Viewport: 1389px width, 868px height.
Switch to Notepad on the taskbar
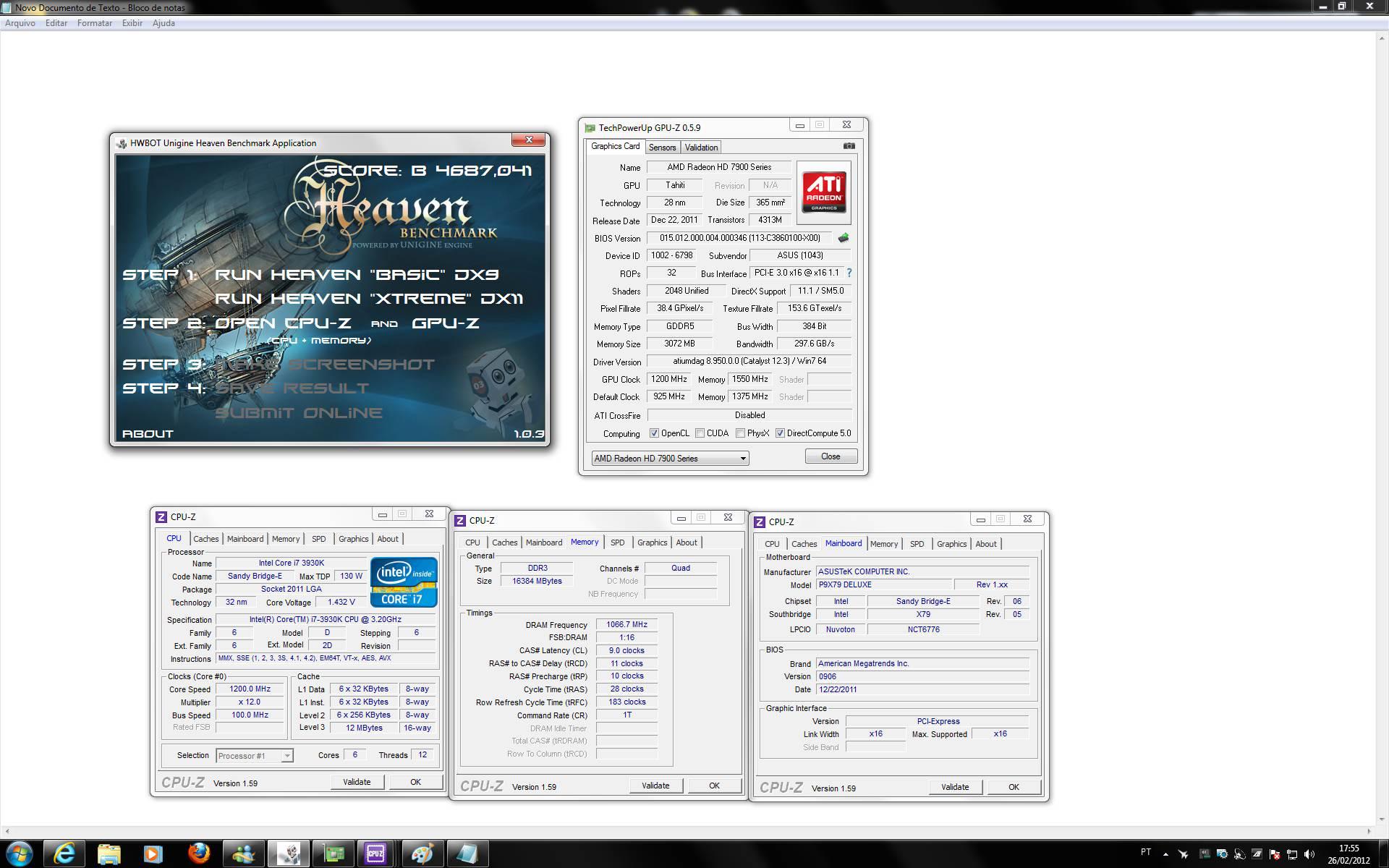point(467,854)
